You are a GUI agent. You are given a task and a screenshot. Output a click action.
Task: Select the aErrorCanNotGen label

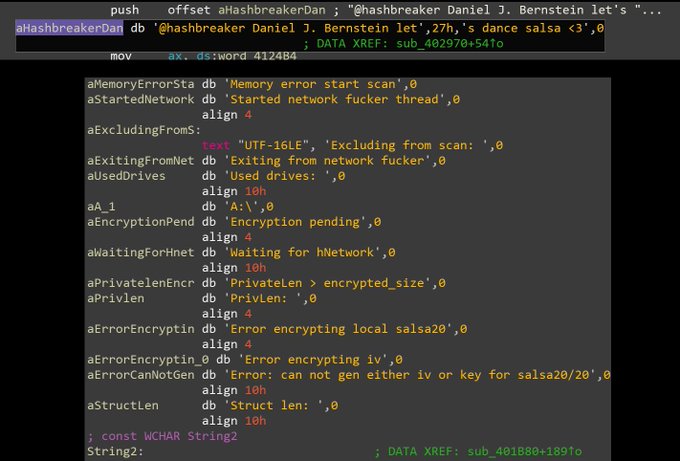(141, 375)
